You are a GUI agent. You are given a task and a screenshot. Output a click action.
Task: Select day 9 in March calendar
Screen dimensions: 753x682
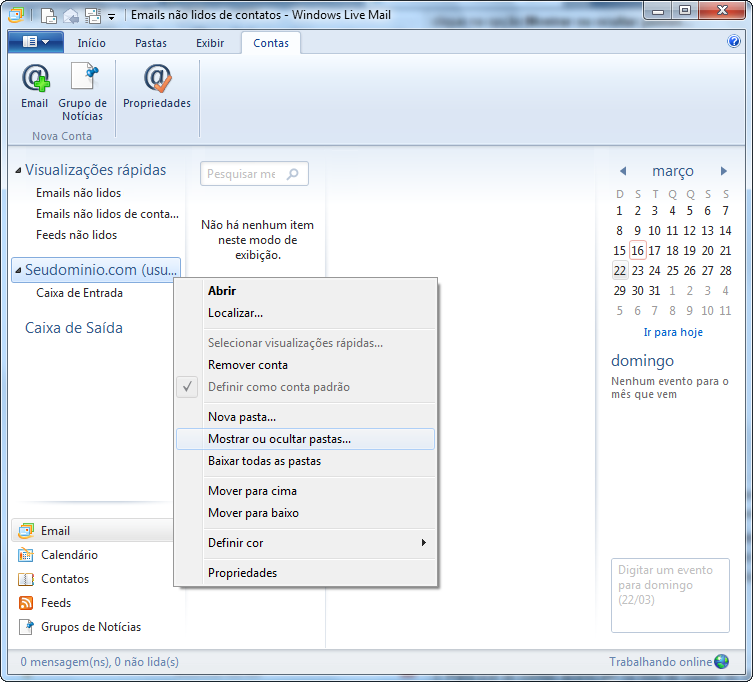click(x=637, y=231)
